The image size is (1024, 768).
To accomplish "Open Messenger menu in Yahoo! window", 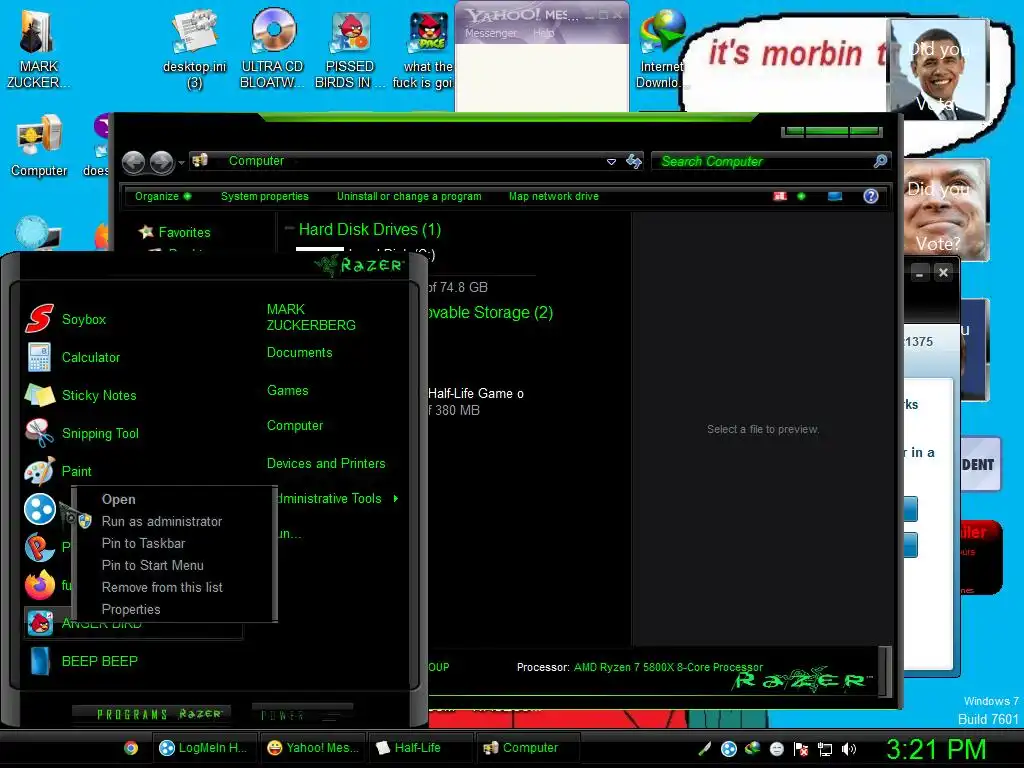I will coord(490,33).
